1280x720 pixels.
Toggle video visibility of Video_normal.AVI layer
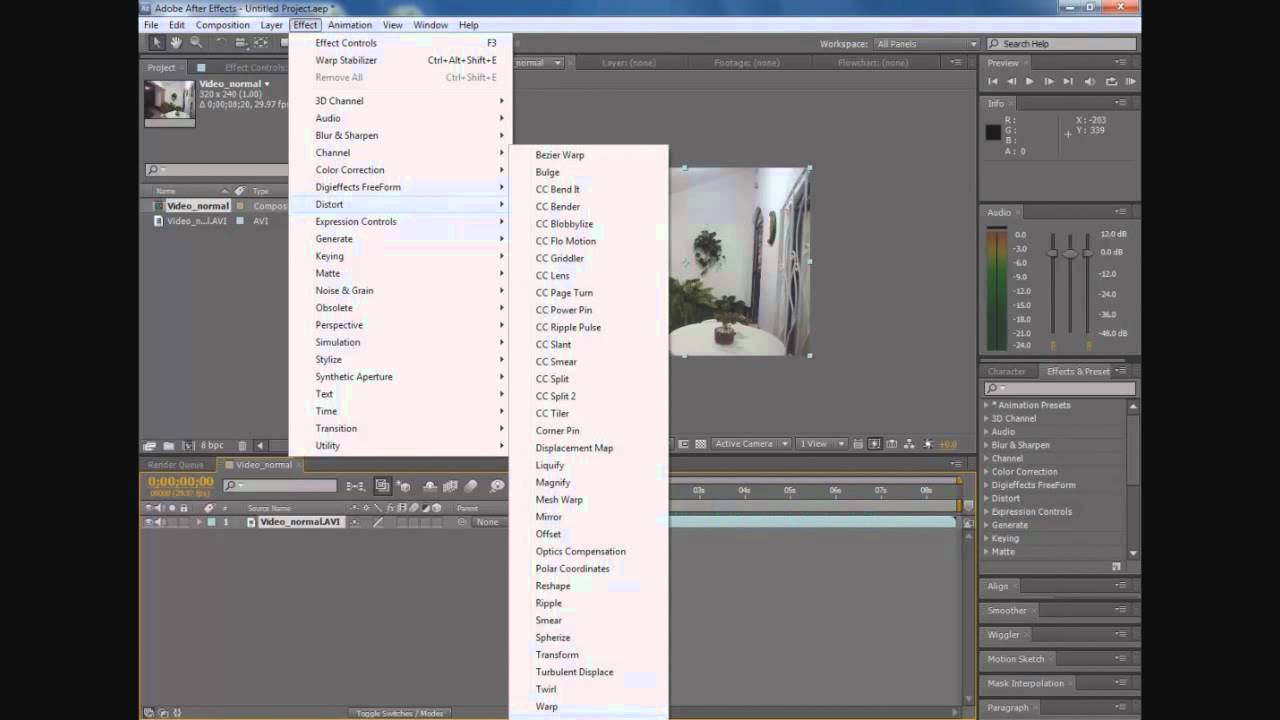pyautogui.click(x=150, y=522)
